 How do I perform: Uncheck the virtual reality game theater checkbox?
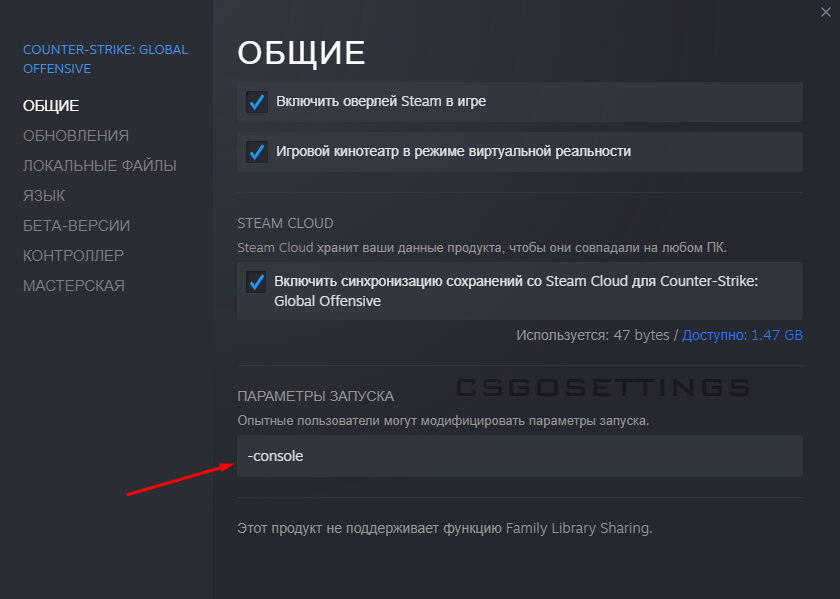click(x=256, y=152)
